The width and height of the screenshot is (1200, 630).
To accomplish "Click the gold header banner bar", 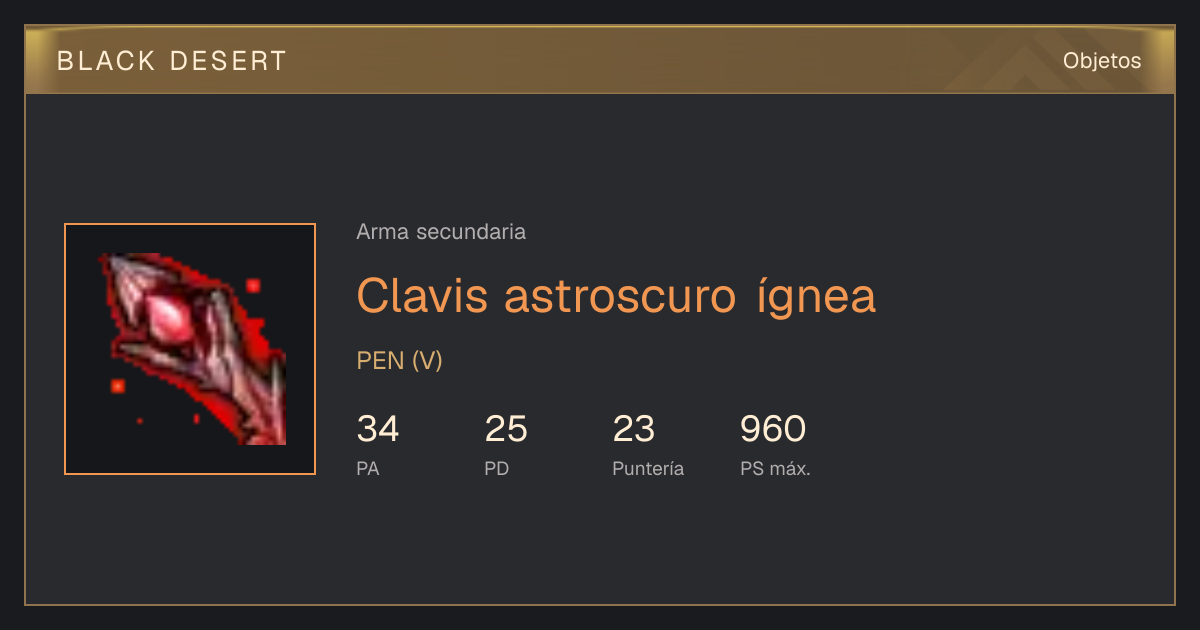I will pos(600,60).
